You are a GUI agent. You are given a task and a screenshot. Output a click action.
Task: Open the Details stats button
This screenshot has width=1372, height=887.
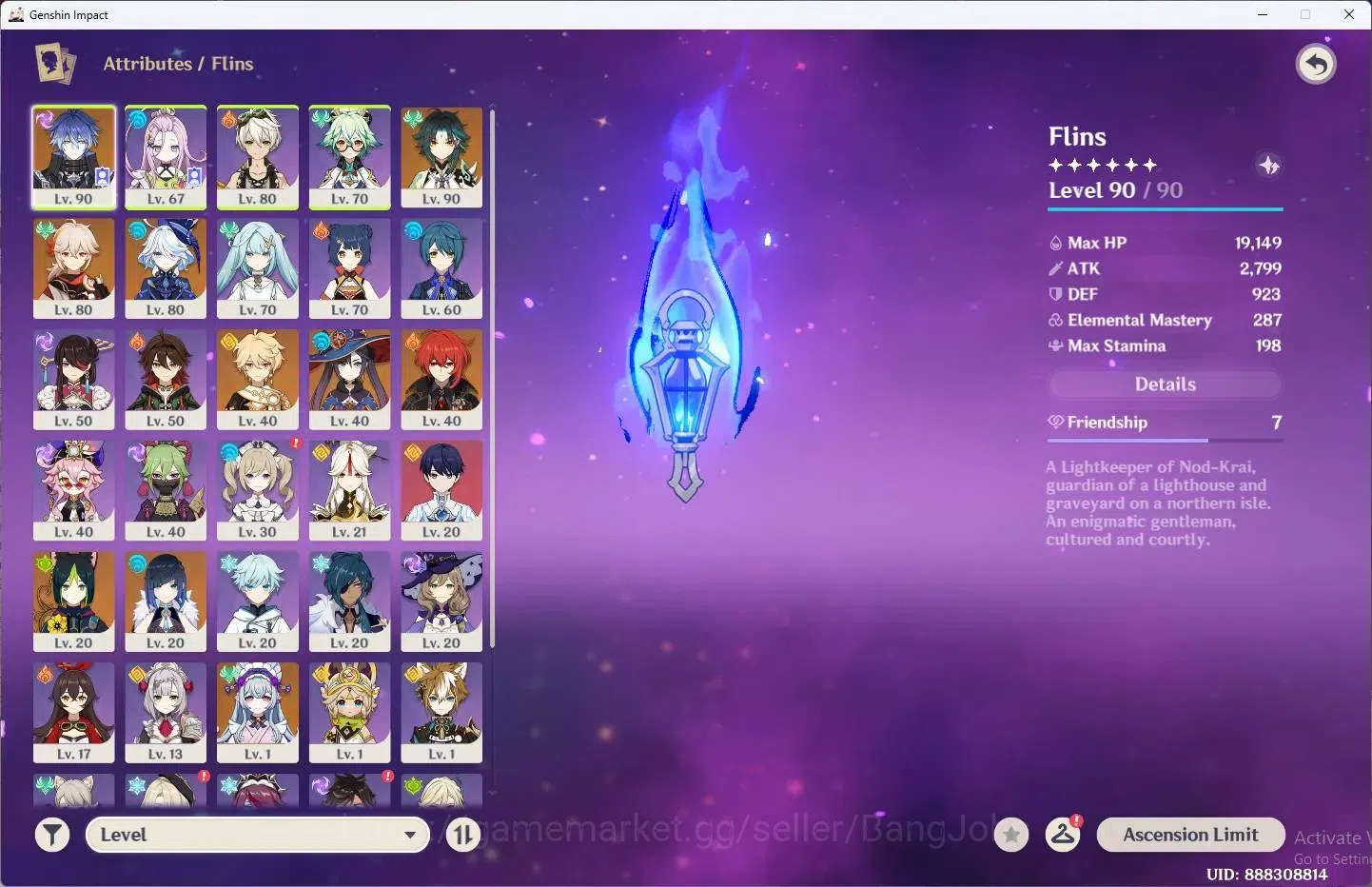click(x=1165, y=384)
